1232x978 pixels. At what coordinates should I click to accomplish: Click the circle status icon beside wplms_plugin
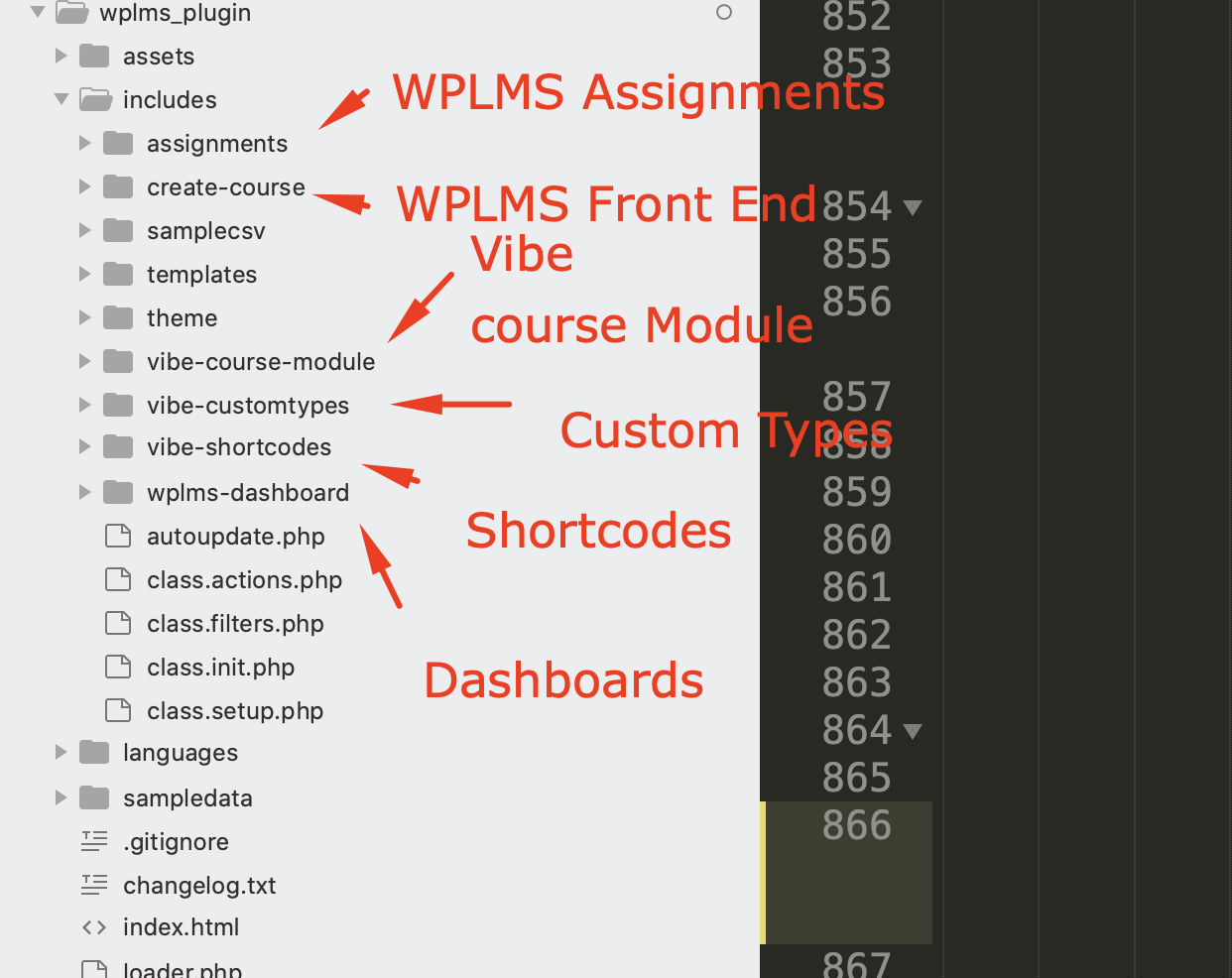click(x=724, y=12)
